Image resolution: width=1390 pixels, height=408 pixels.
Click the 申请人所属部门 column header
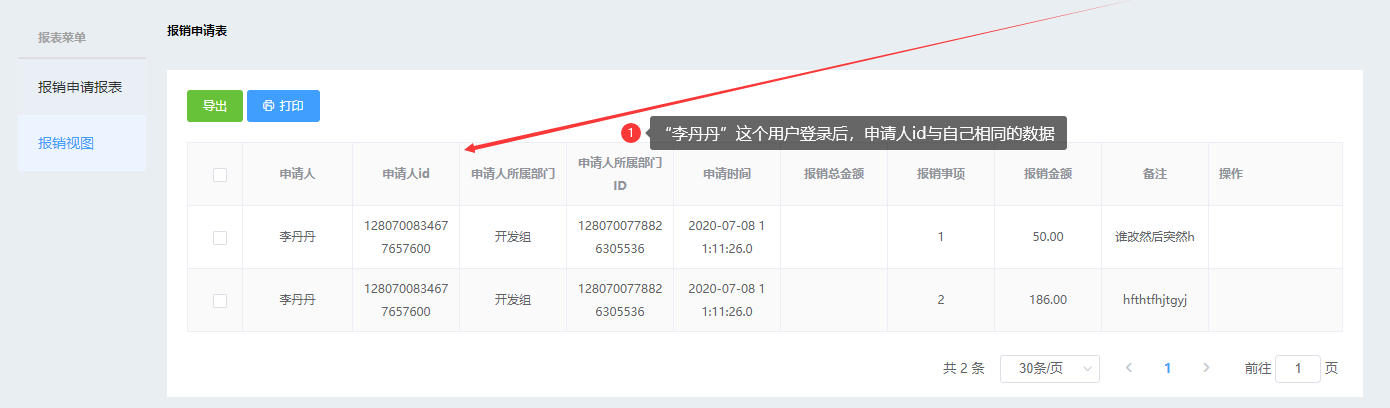point(513,174)
